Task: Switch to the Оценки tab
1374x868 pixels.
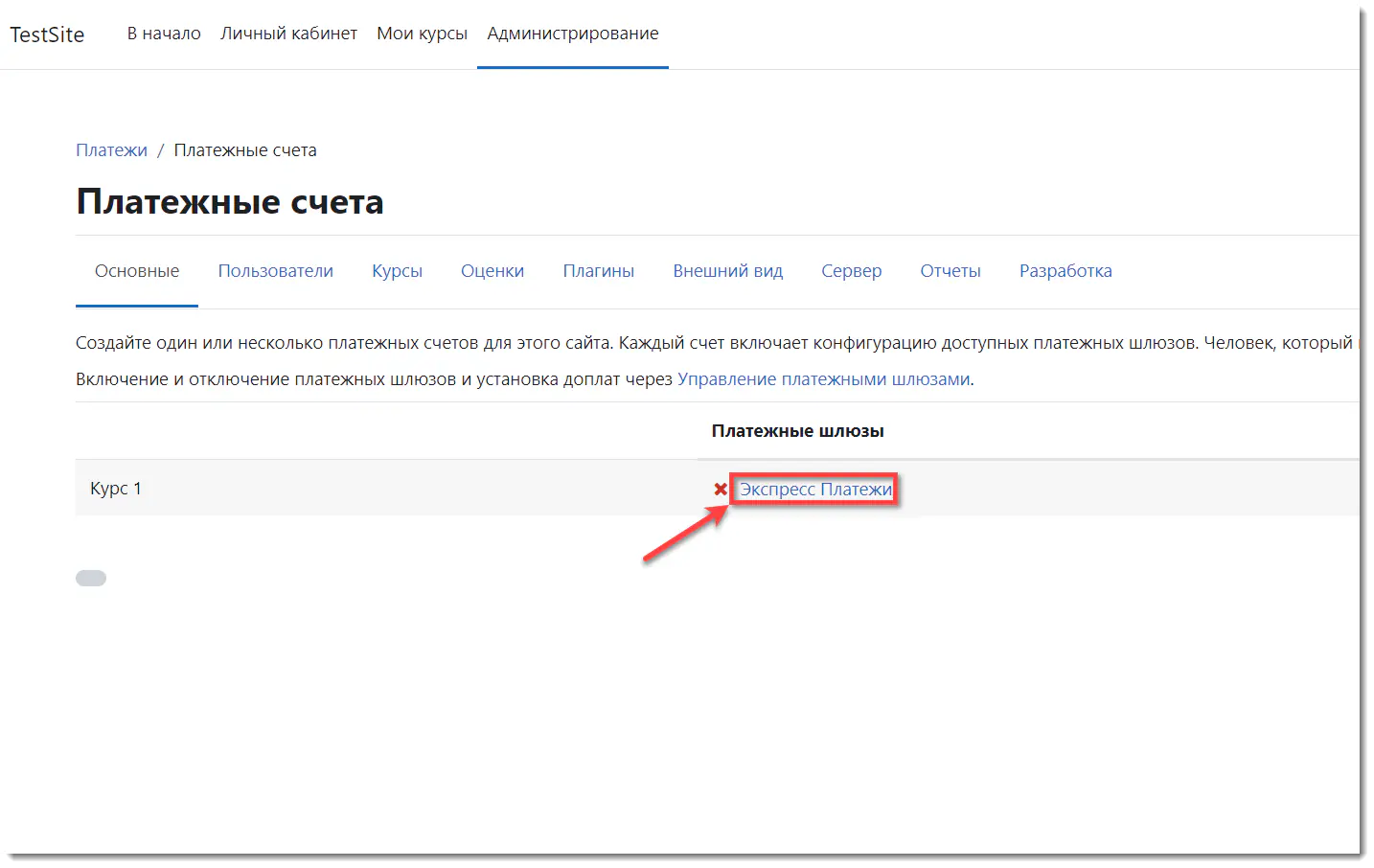Action: coord(492,271)
